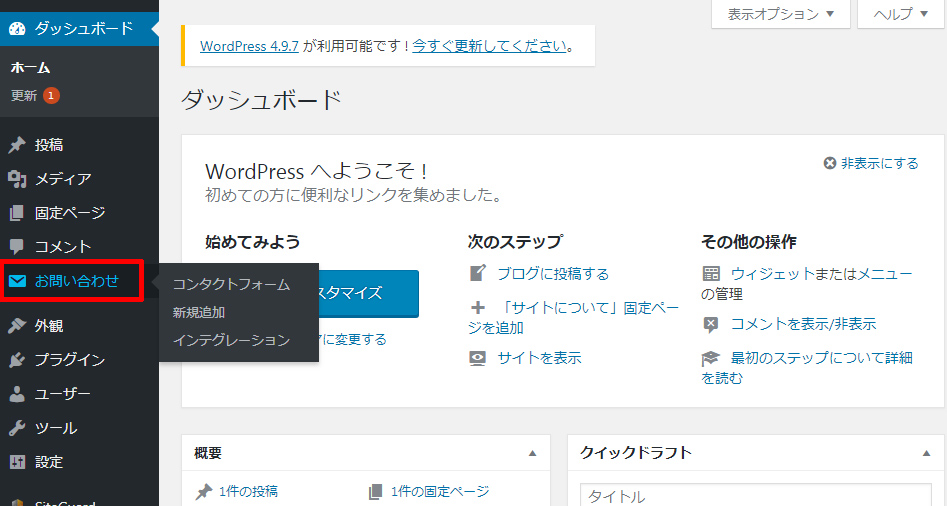Click the plug icon beside プラグイン
Viewport: 947px width, 506px height.
coord(17,360)
